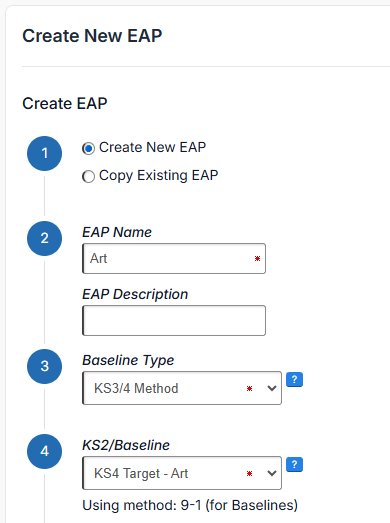This screenshot has height=523, width=390.
Task: Click step 1 circle icon
Action: 44,153
